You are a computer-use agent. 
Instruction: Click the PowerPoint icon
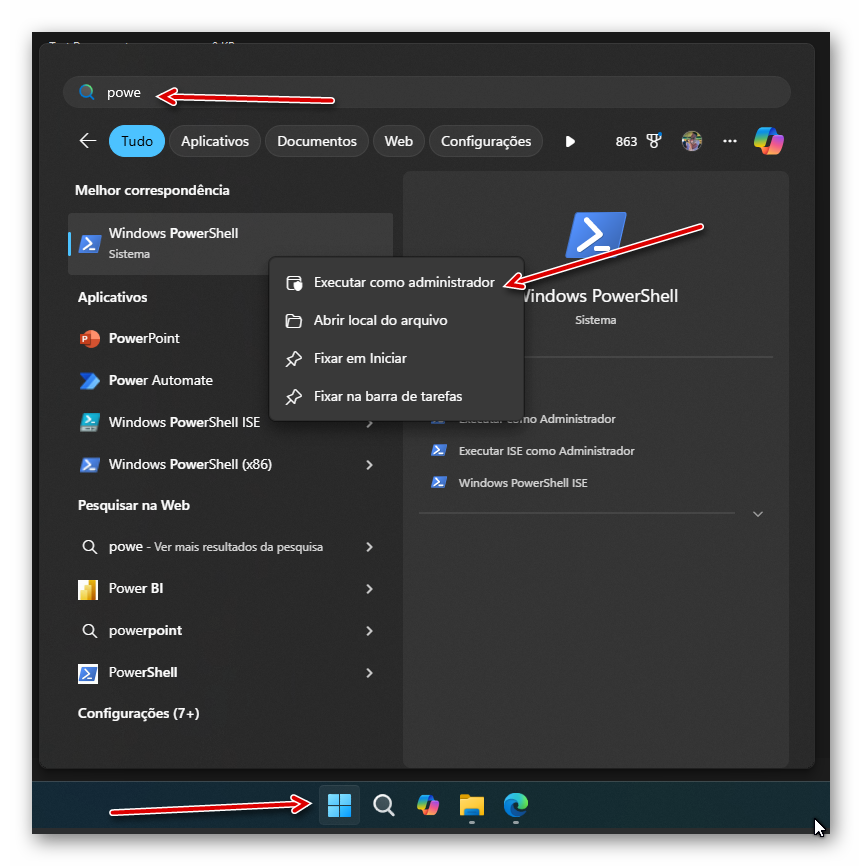coord(90,339)
